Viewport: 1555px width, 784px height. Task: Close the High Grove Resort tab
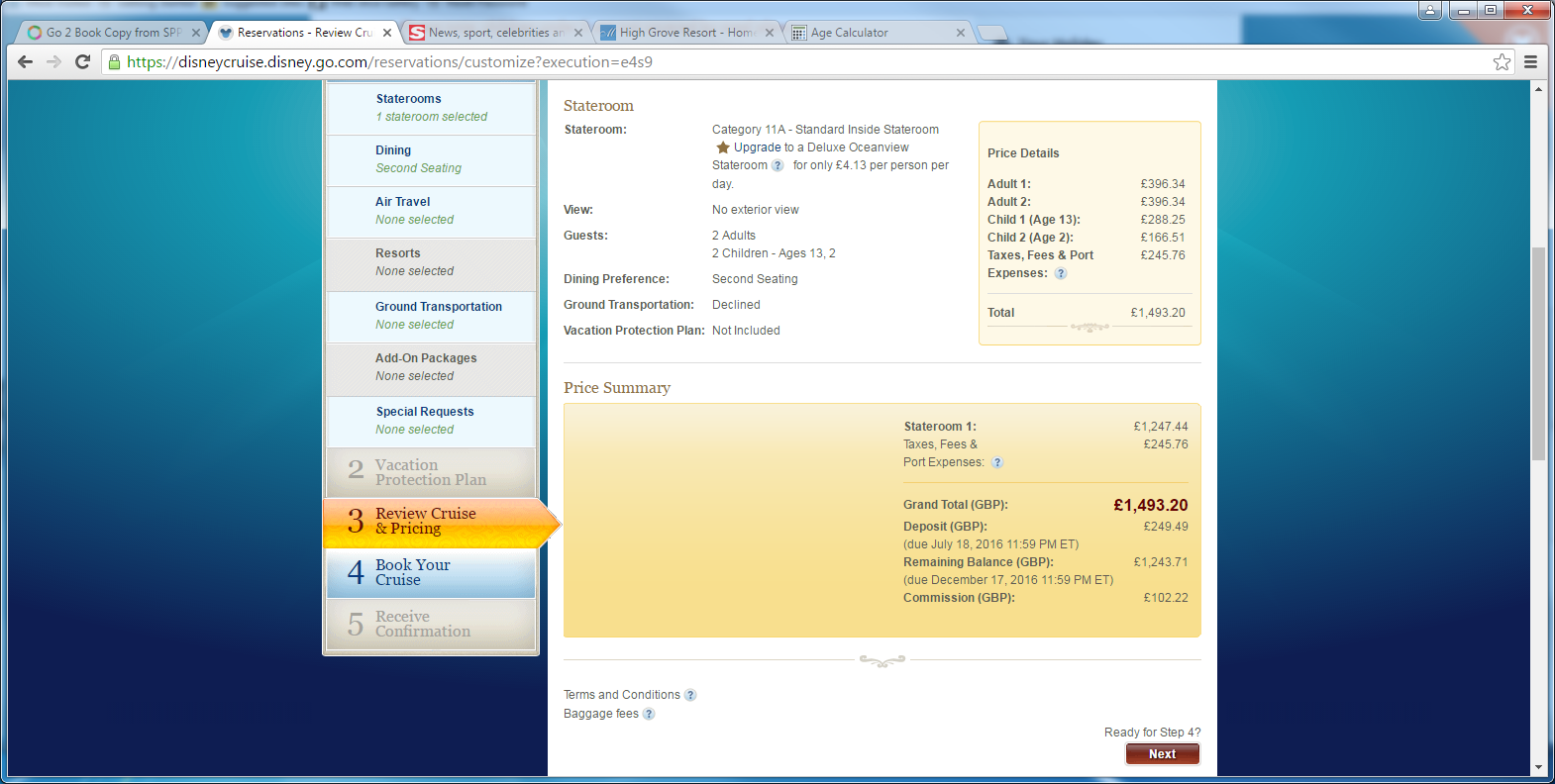(770, 33)
